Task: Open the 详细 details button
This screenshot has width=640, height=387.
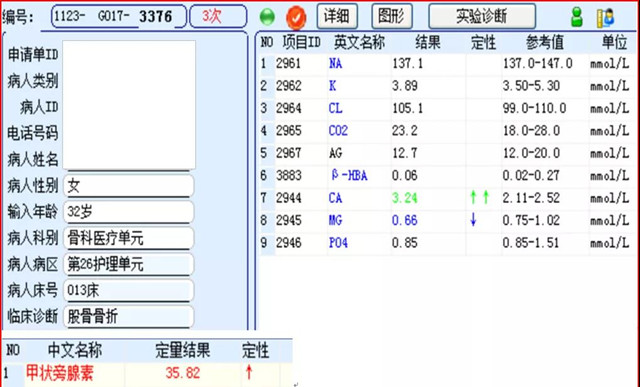Action: (x=337, y=16)
